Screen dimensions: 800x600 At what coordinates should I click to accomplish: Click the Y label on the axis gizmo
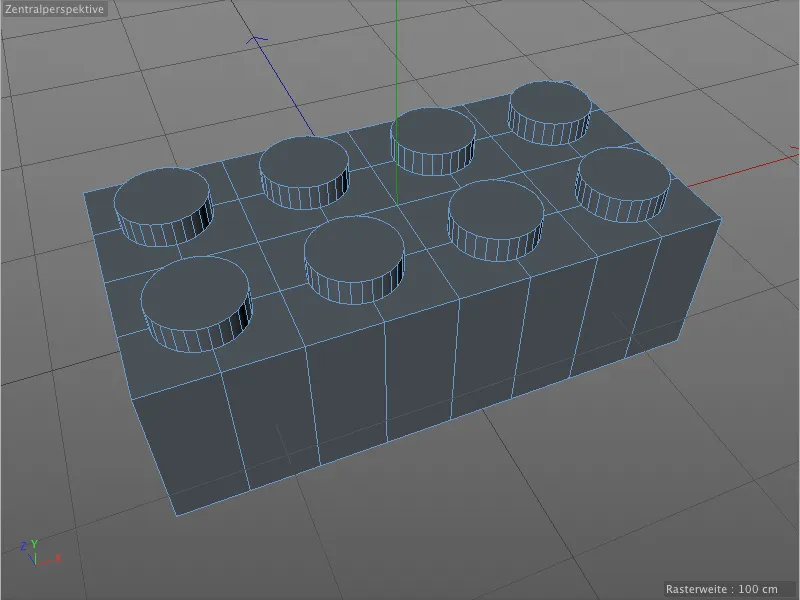click(x=34, y=544)
